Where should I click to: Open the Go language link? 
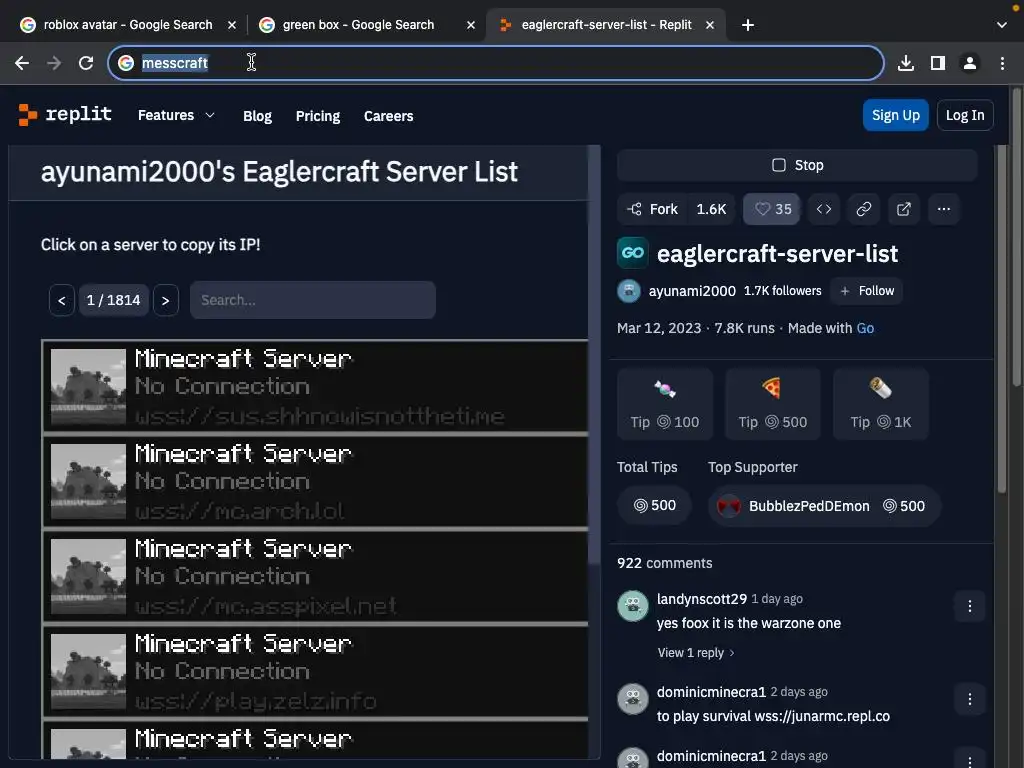pyautogui.click(x=865, y=328)
